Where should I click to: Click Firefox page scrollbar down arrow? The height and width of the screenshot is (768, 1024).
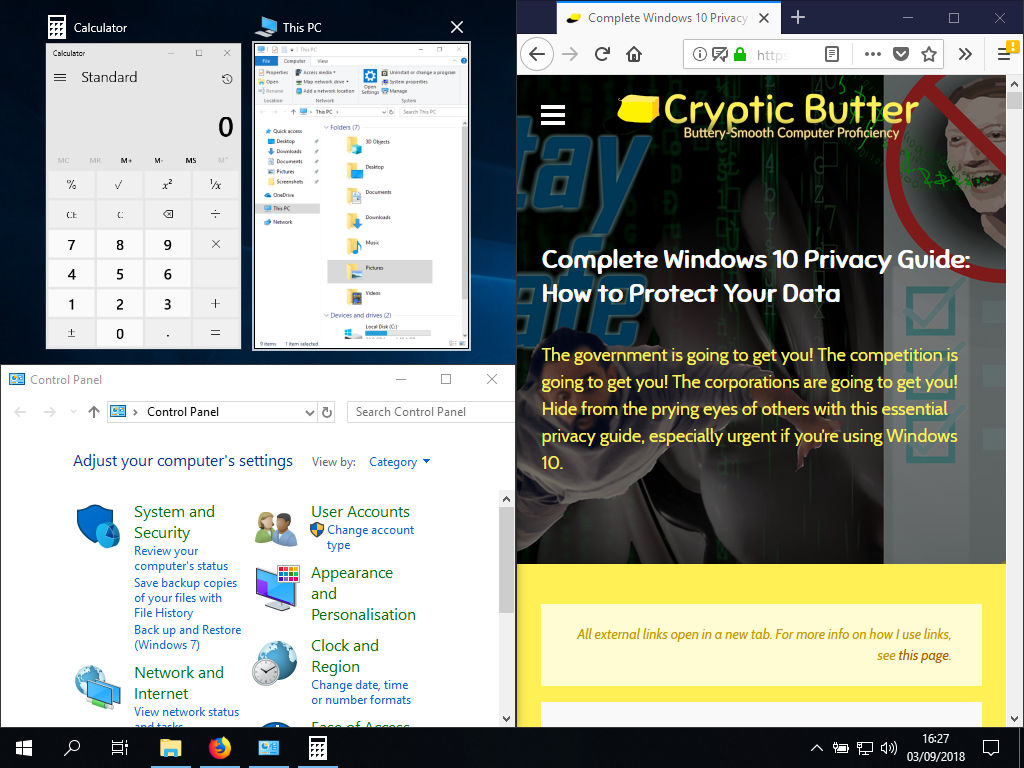click(1014, 718)
